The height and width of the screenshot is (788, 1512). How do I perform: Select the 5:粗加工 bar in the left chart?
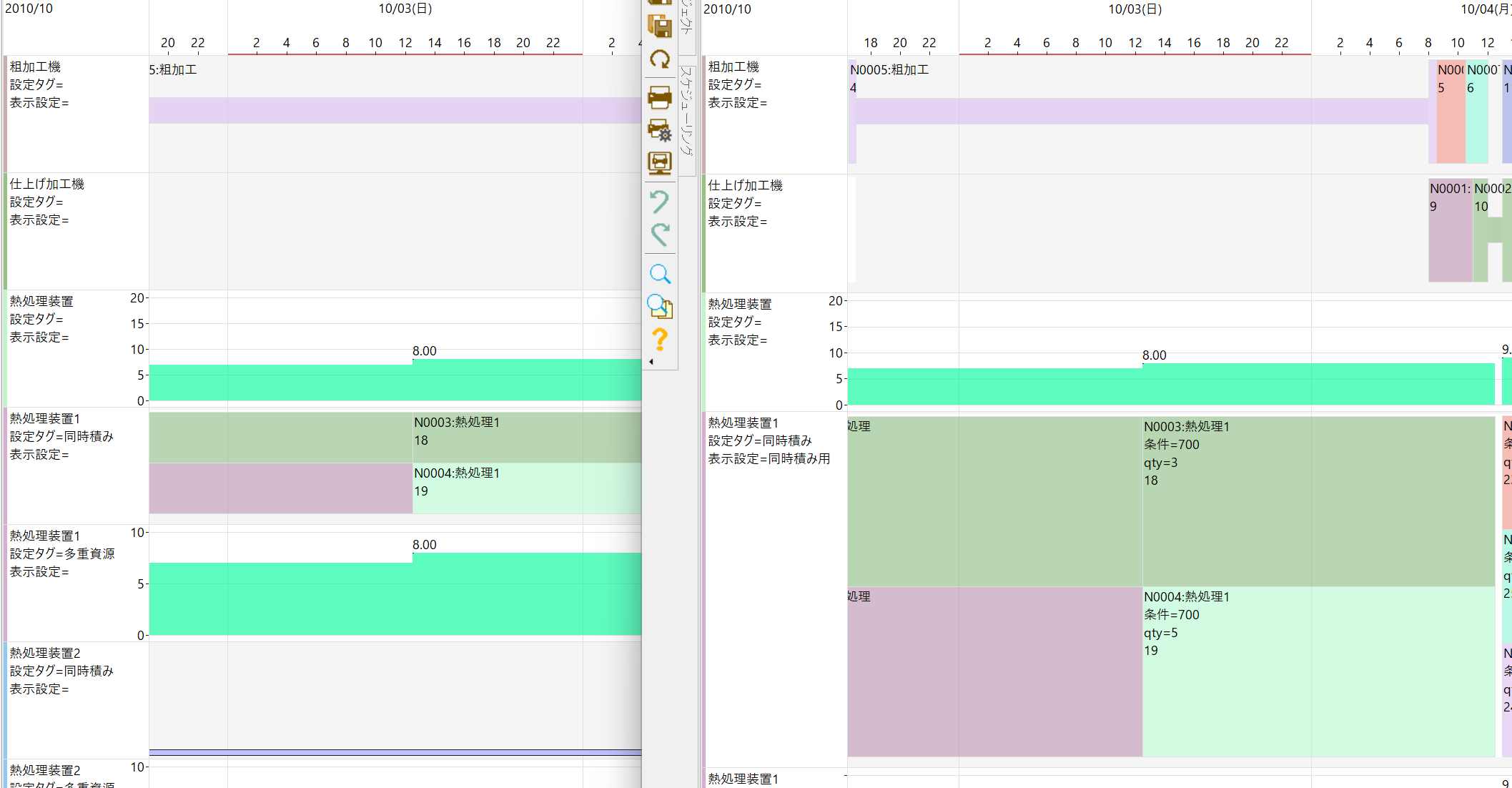point(395,111)
